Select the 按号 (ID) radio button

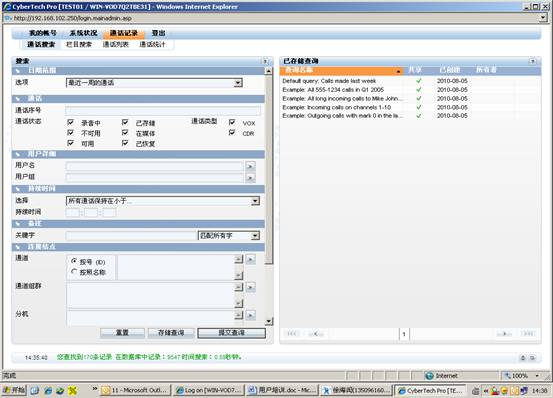[x=74, y=261]
